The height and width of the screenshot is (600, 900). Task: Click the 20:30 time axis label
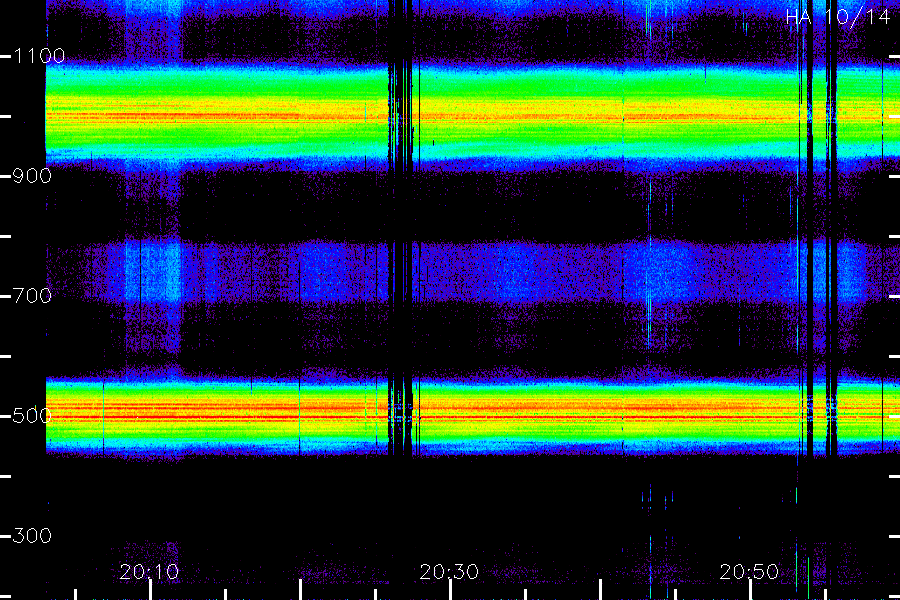tap(449, 571)
